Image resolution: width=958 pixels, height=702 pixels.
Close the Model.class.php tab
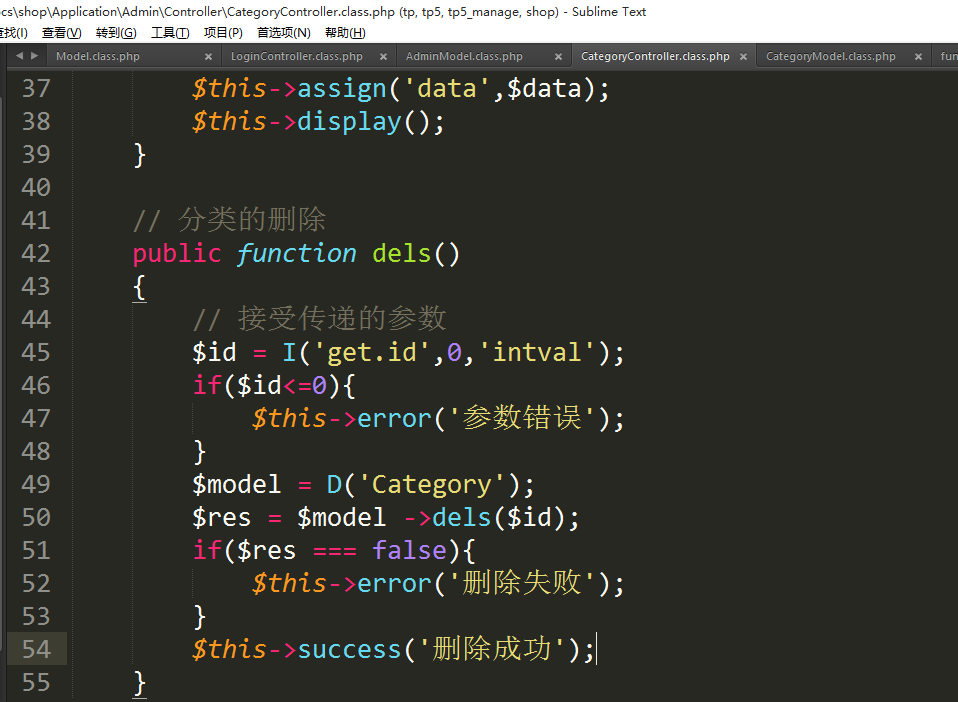(x=208, y=57)
